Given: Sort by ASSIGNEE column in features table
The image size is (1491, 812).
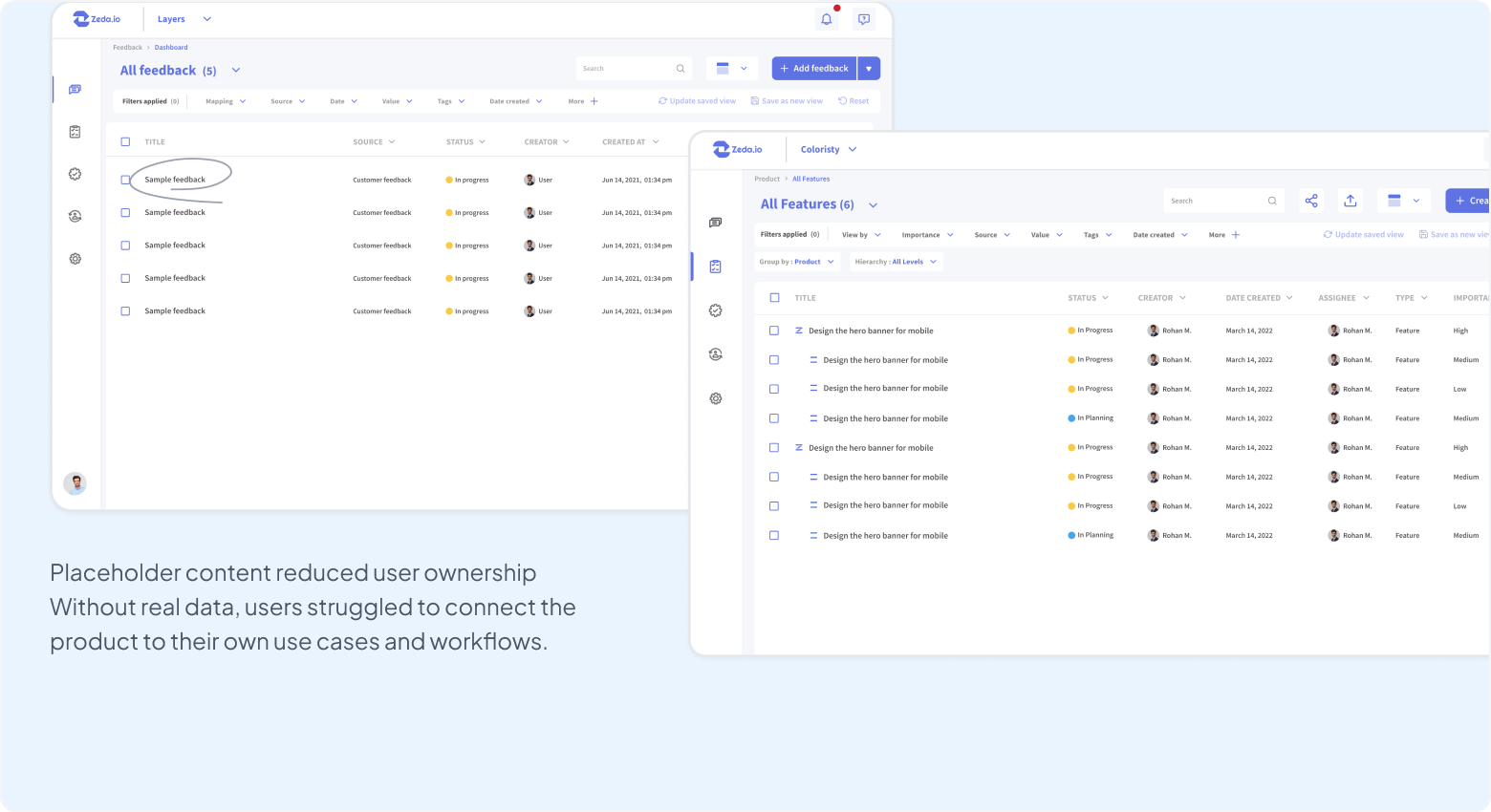Looking at the screenshot, I should [x=1343, y=298].
